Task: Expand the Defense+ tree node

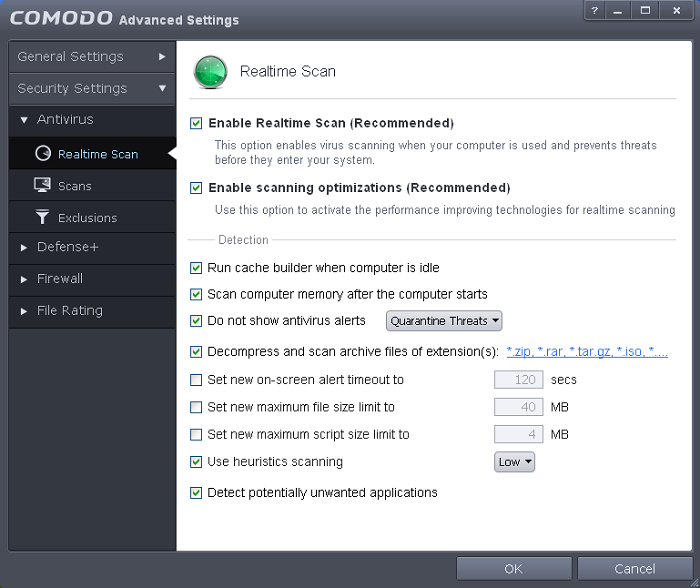Action: [24, 247]
